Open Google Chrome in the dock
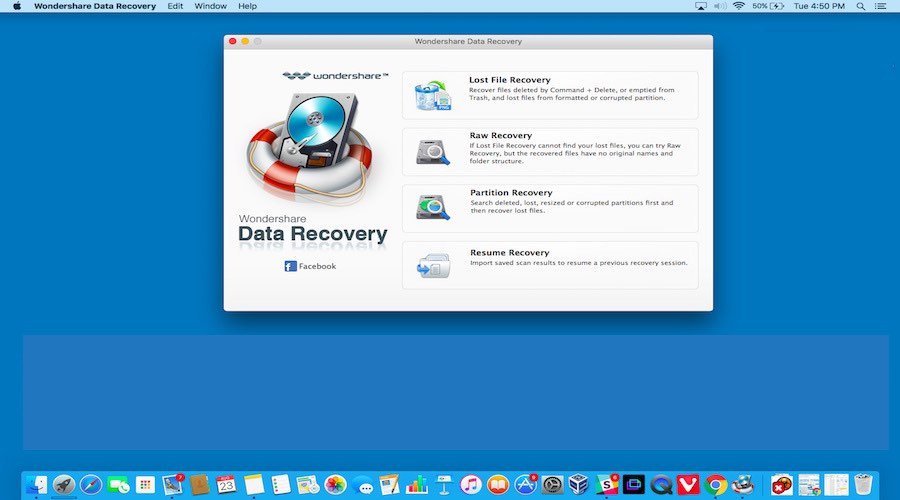Image resolution: width=900 pixels, height=500 pixels. [715, 485]
